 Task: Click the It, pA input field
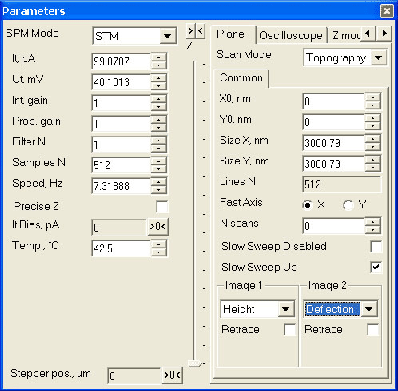[x=121, y=61]
